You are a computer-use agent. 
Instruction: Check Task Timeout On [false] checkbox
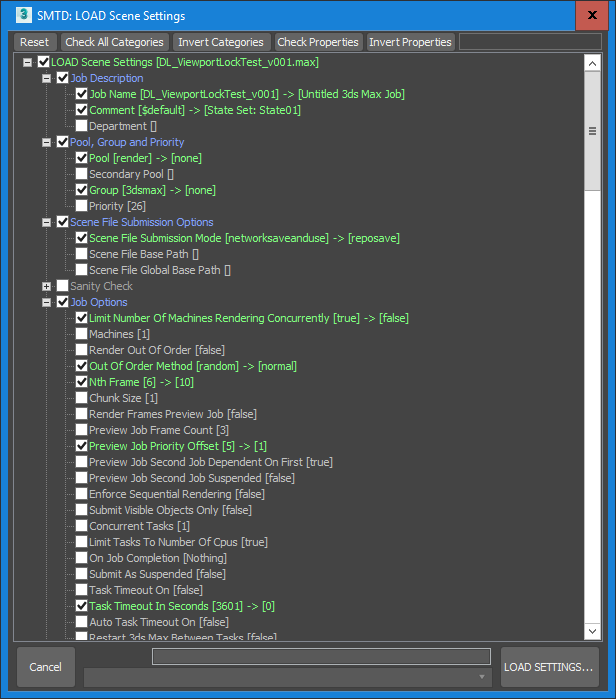pos(82,590)
